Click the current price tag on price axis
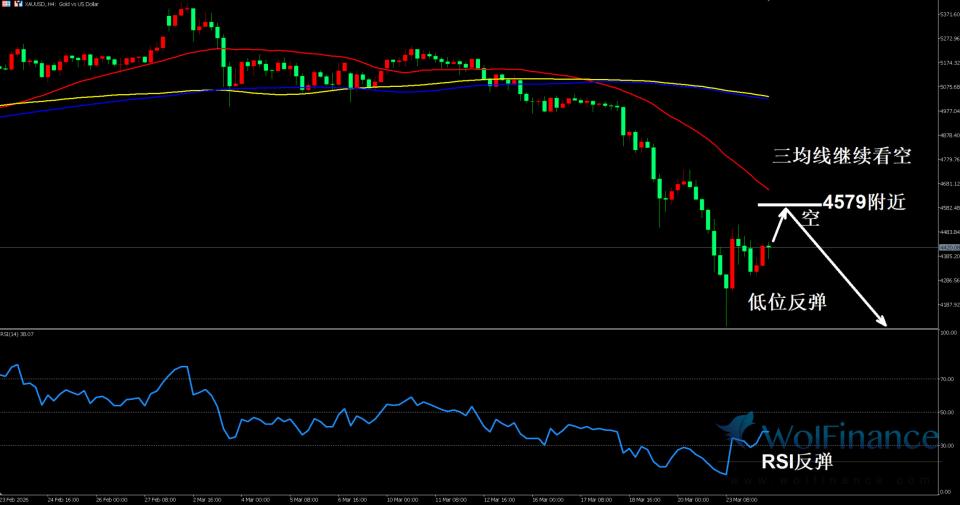This screenshot has width=960, height=505. (x=947, y=247)
